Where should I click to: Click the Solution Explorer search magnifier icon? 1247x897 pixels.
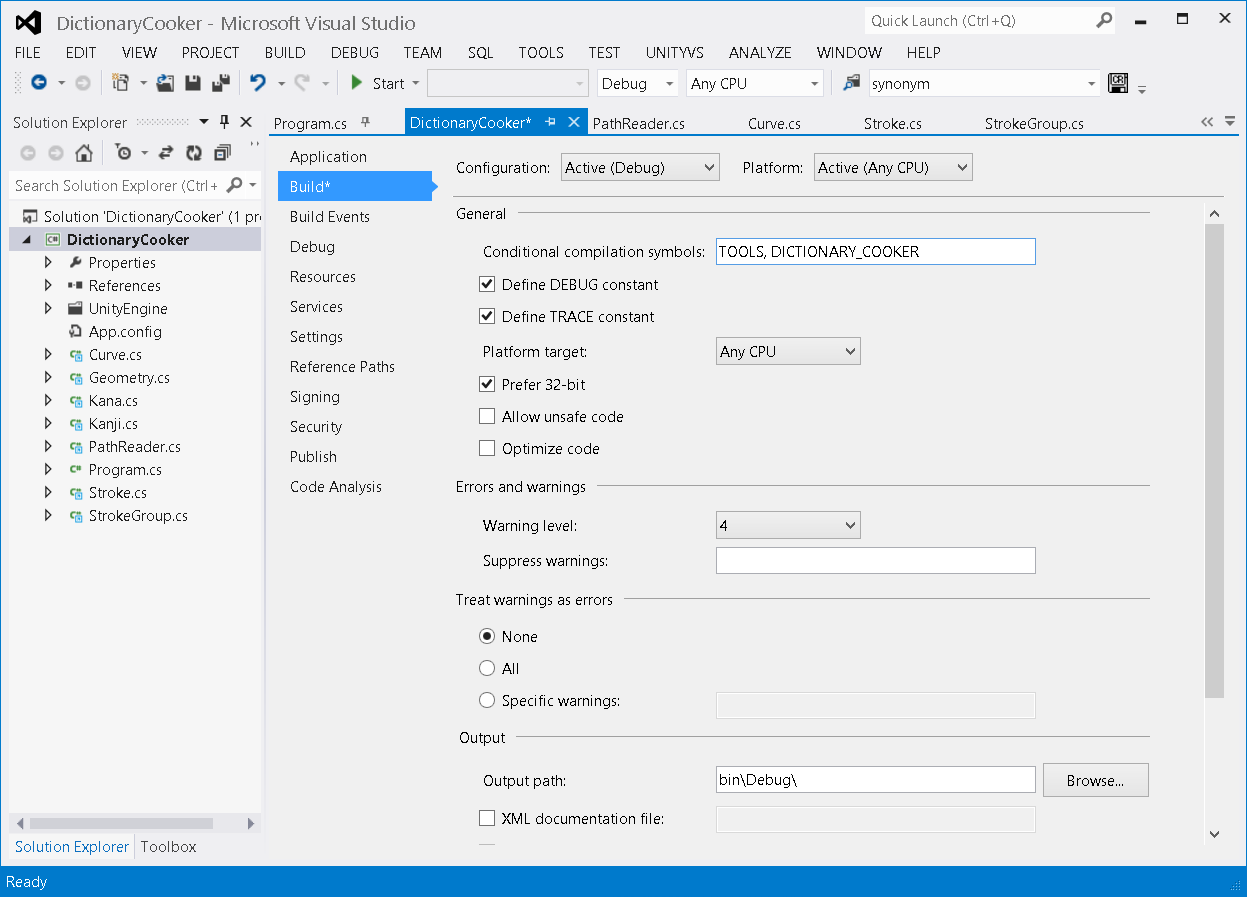pos(235,185)
